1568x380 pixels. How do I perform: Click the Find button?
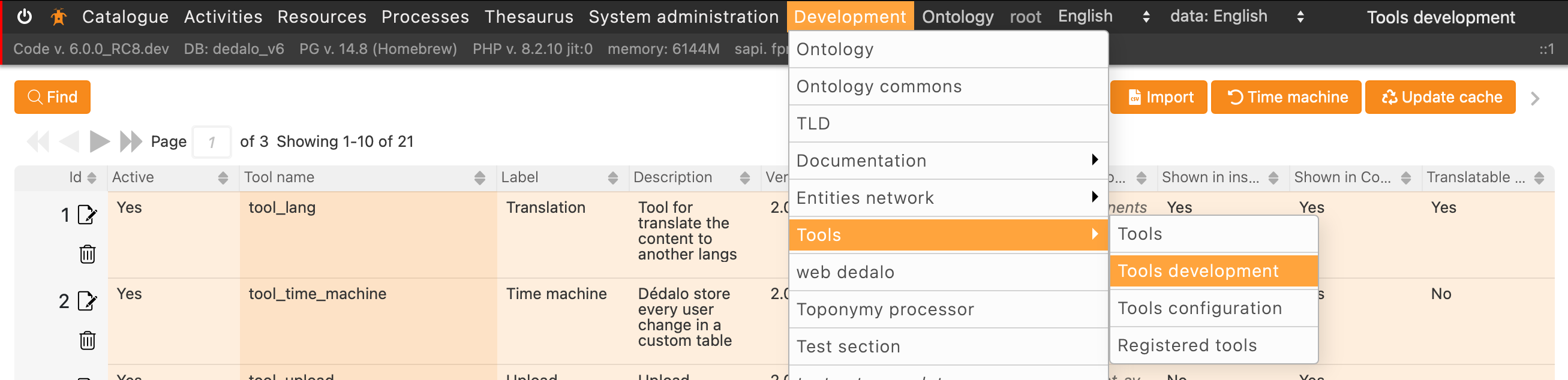click(x=52, y=97)
